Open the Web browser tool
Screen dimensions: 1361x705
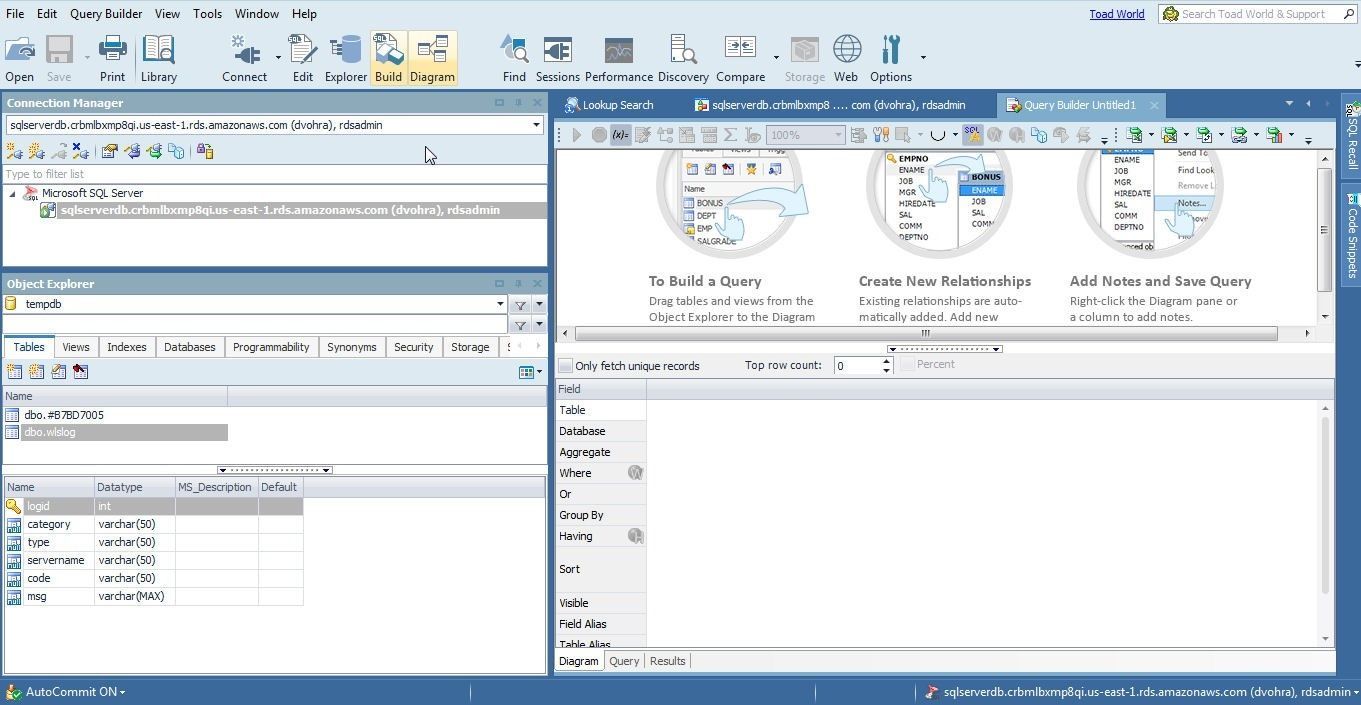[x=846, y=59]
